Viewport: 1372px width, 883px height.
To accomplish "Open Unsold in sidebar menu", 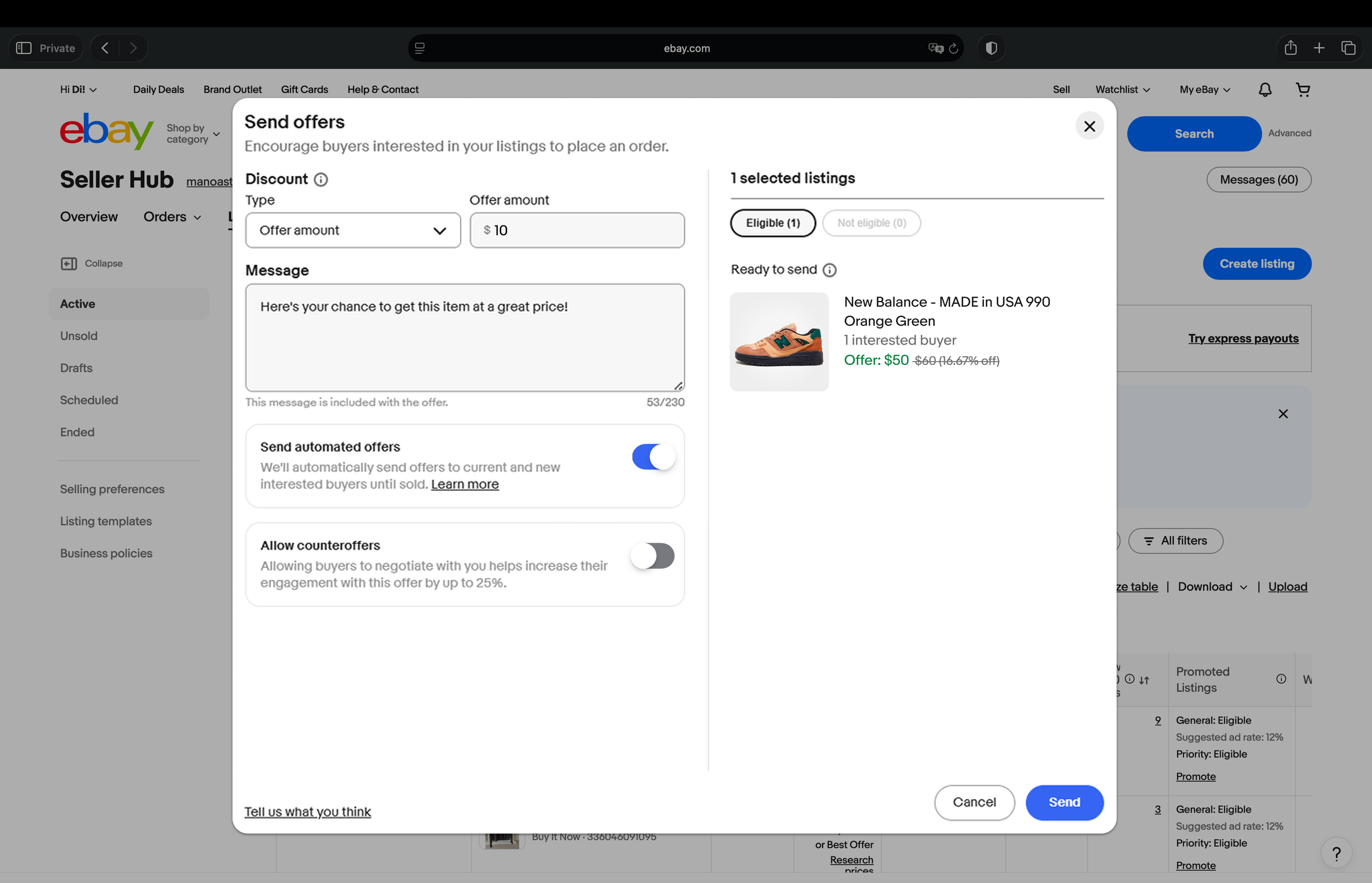I will [78, 336].
